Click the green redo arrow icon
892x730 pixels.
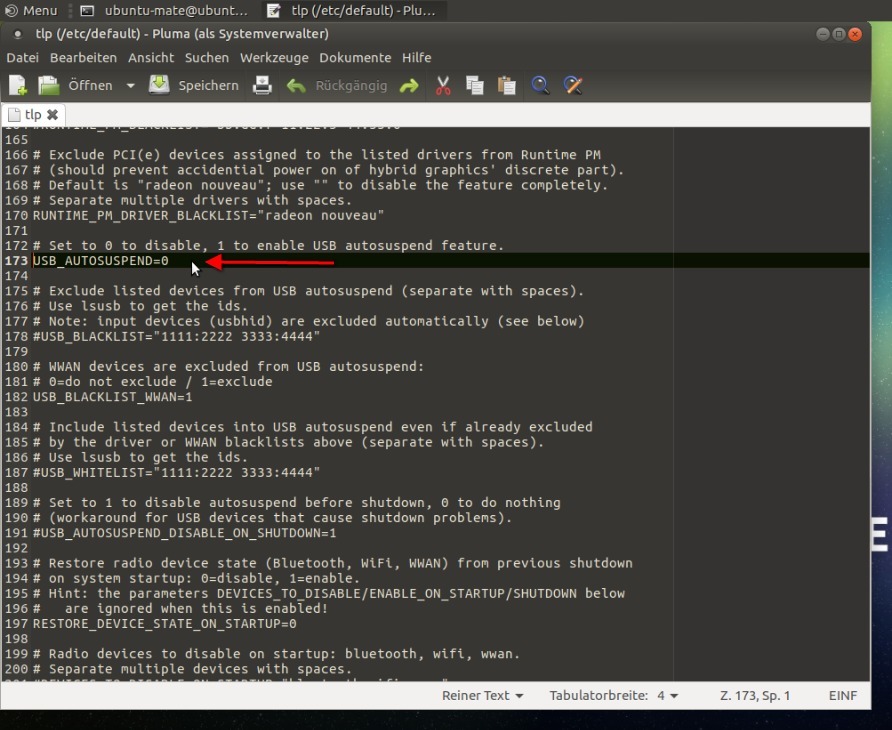[x=409, y=86]
